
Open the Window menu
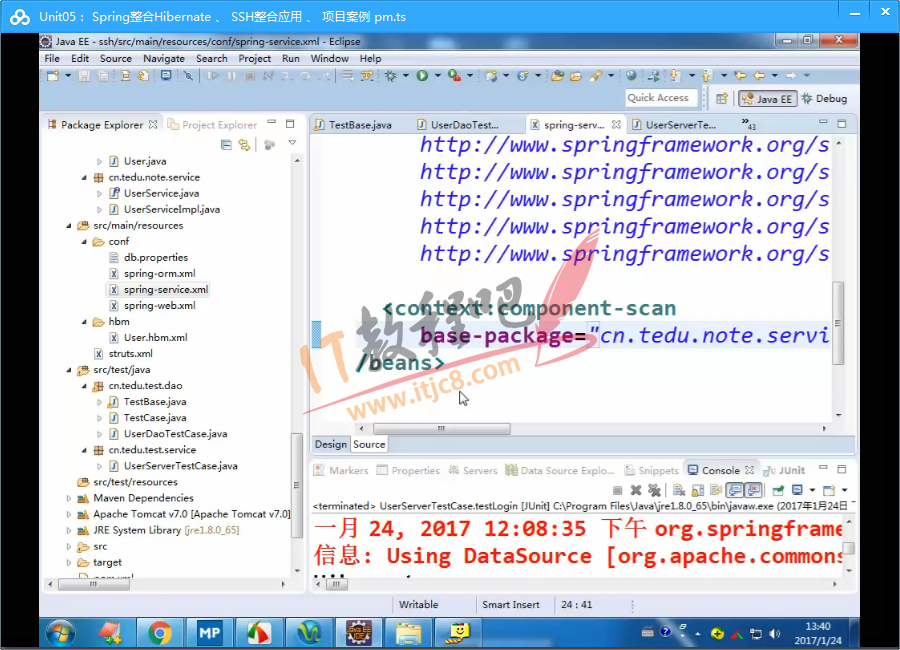(x=329, y=59)
